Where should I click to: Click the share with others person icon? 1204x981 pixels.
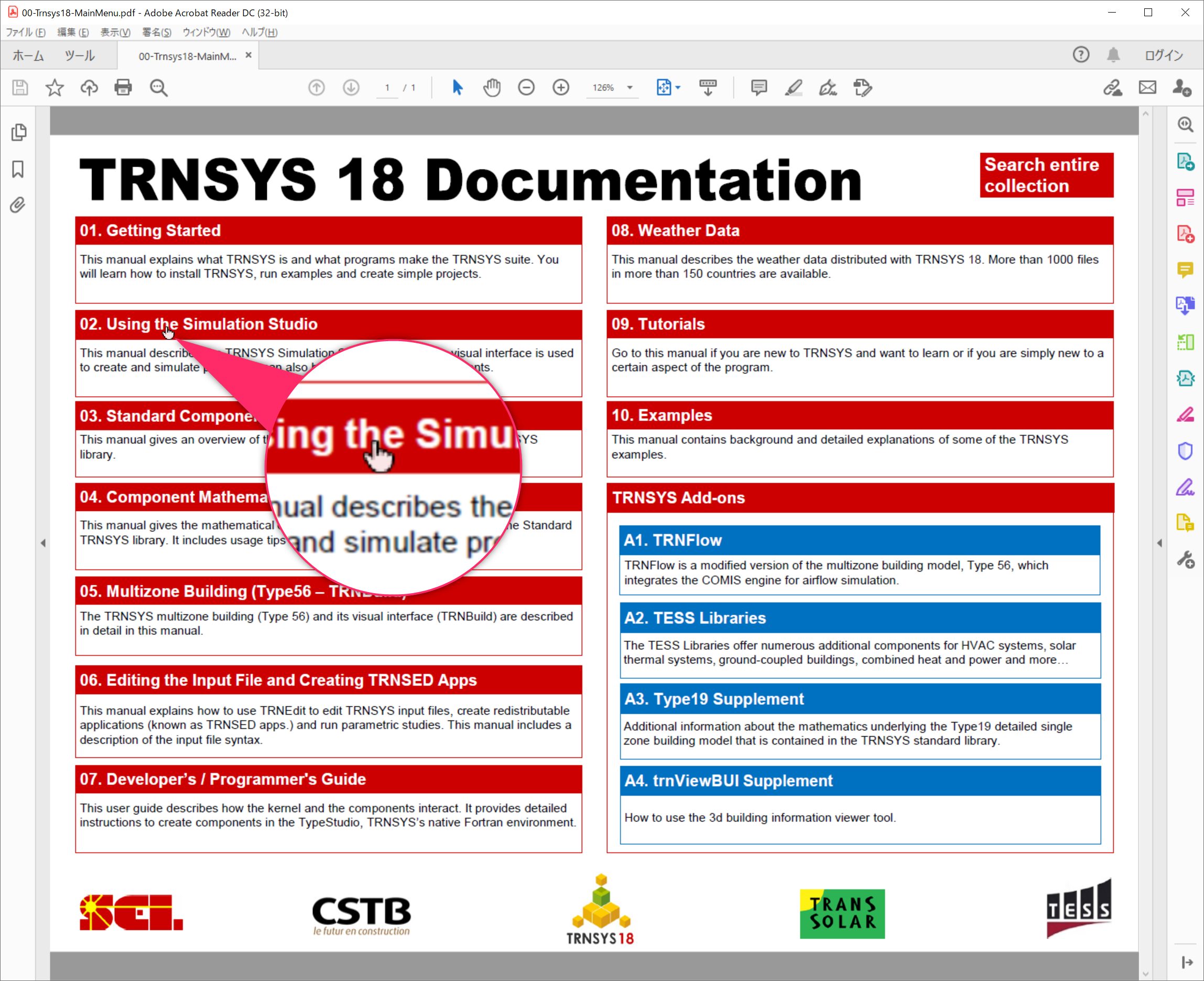(x=1182, y=88)
